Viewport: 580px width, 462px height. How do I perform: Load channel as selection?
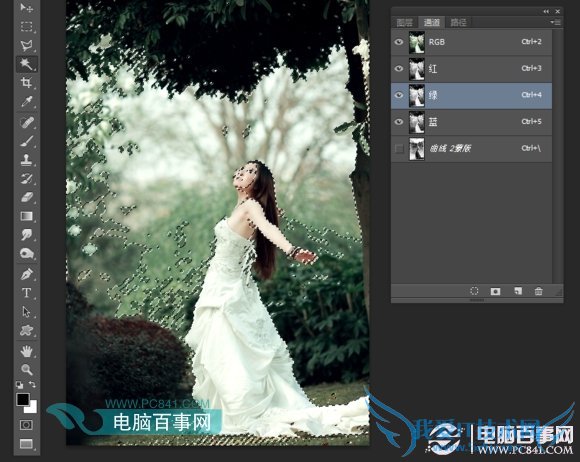pyautogui.click(x=474, y=291)
